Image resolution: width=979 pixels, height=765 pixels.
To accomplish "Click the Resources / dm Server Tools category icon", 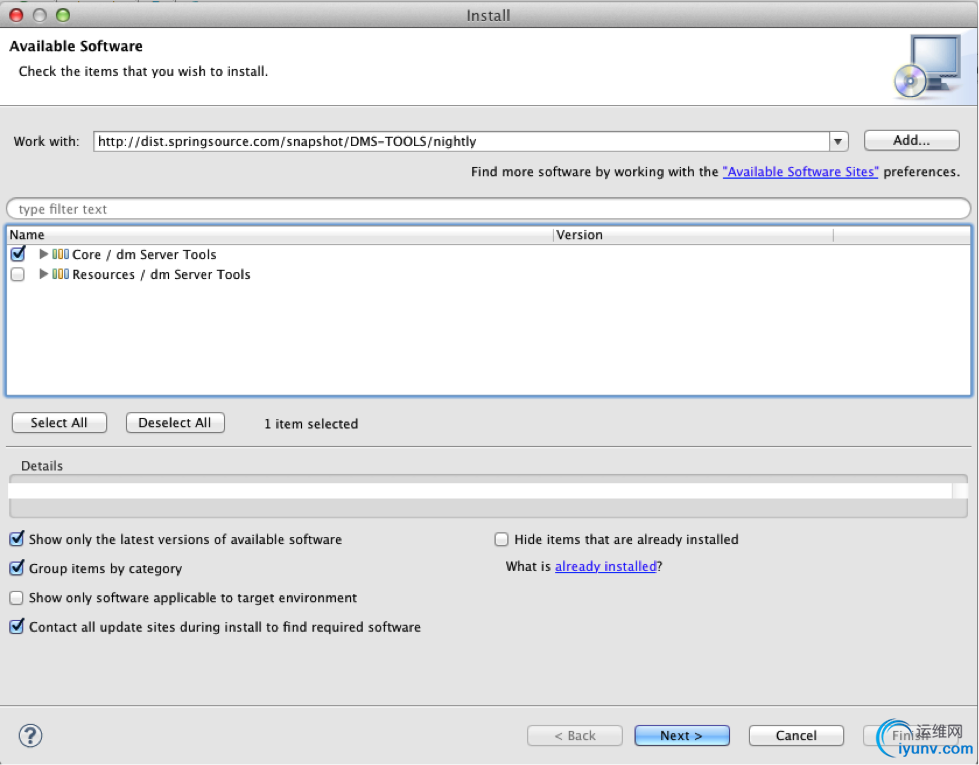I will tap(61, 274).
